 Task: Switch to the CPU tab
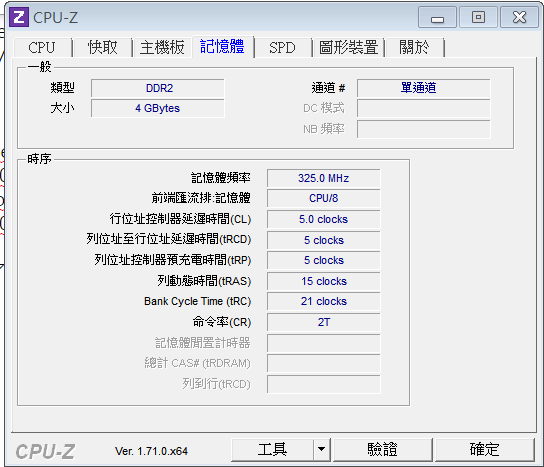(x=42, y=47)
